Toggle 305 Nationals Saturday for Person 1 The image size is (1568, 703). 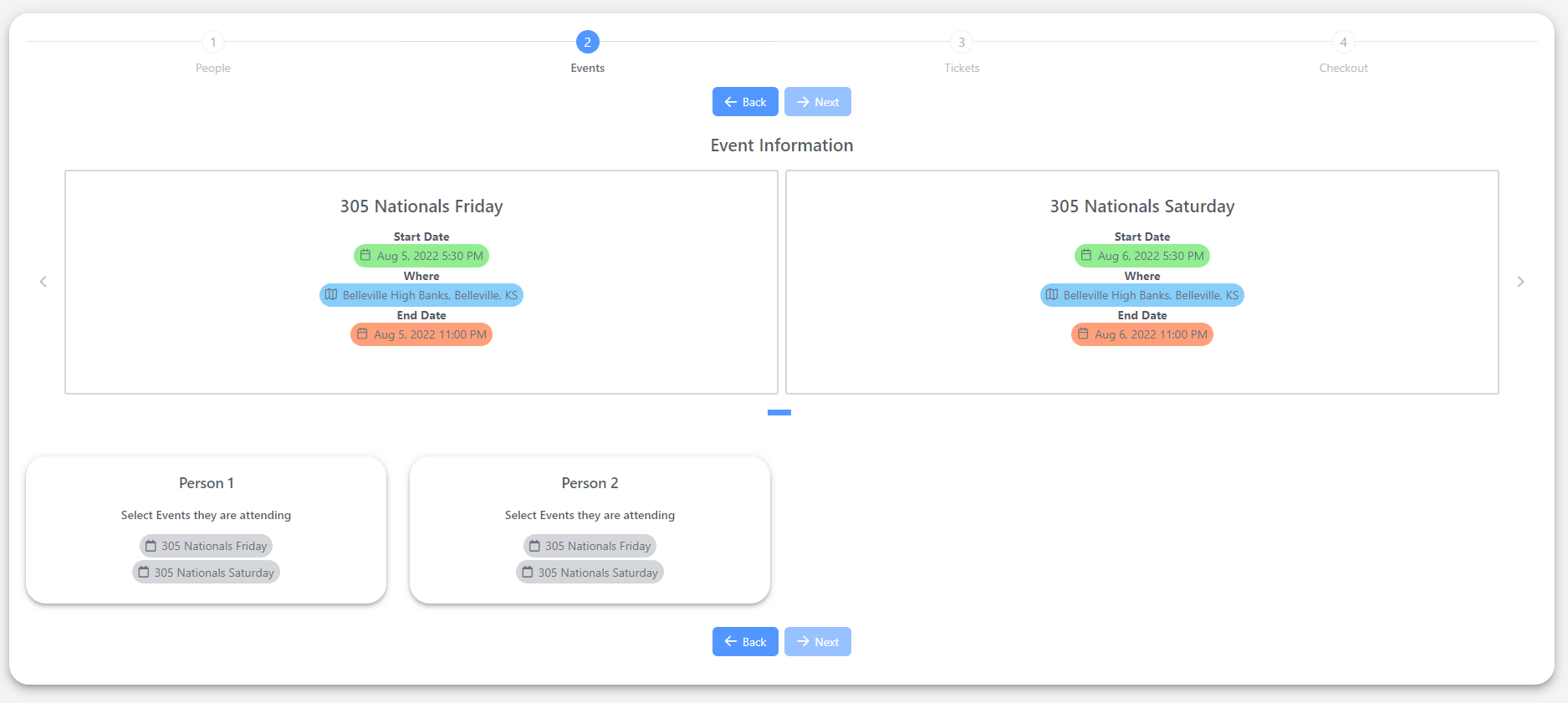click(x=206, y=573)
